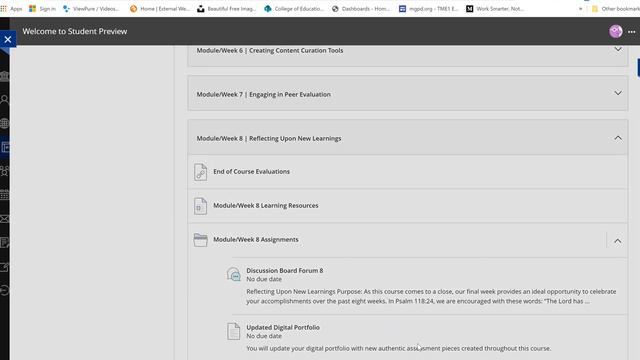Open the Apps bookmark in browser bar
The height and width of the screenshot is (360, 640).
(11, 9)
